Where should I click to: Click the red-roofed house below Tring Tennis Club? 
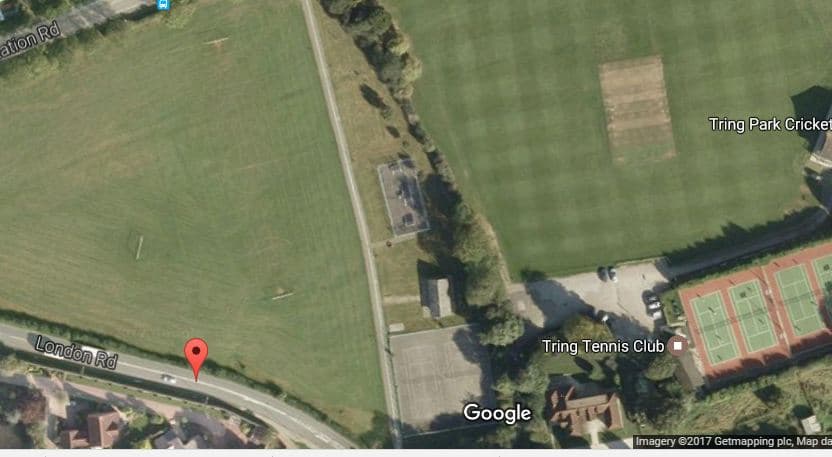click(x=585, y=410)
